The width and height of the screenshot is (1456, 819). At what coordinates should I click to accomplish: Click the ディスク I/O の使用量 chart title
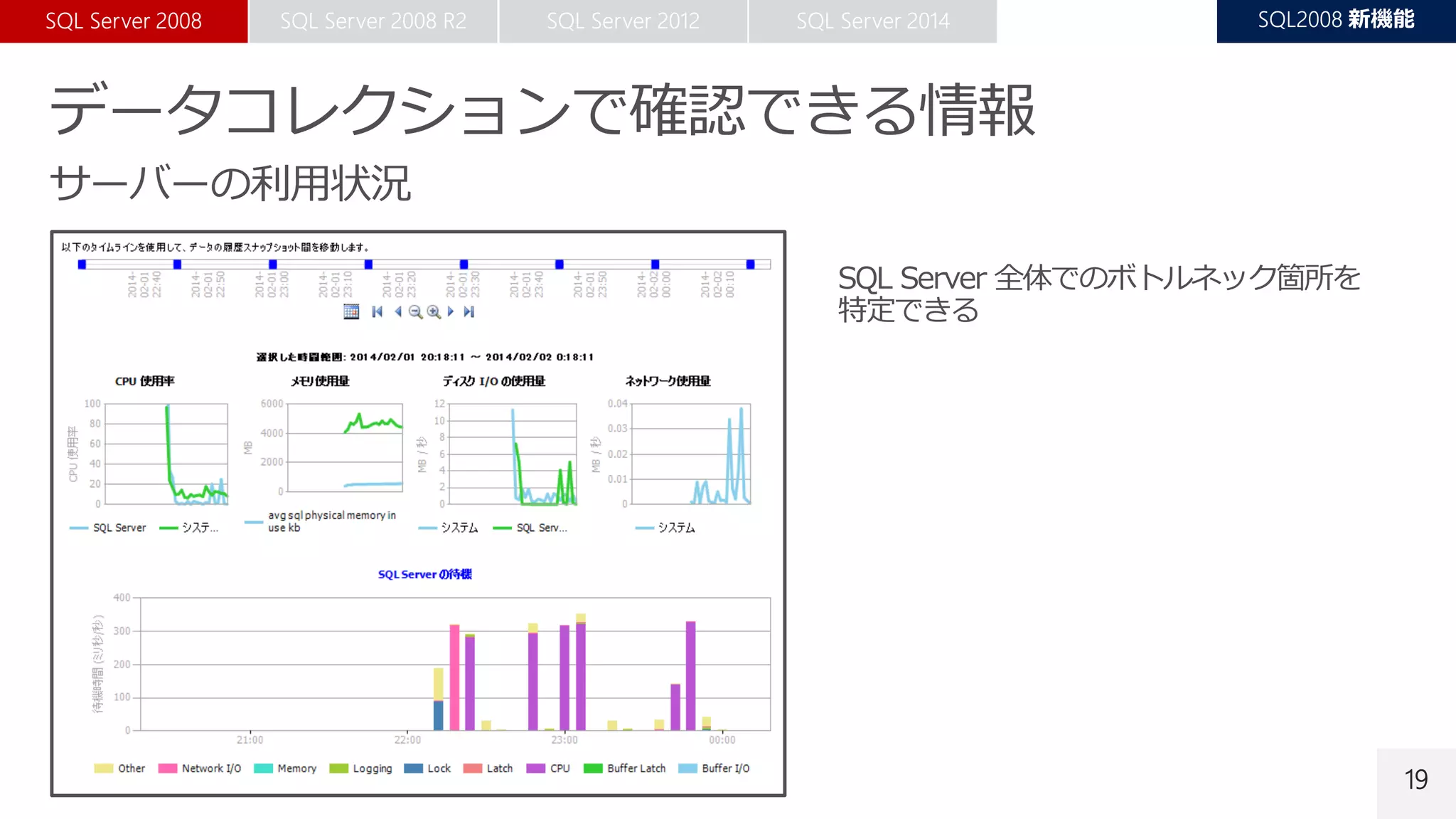coord(493,381)
